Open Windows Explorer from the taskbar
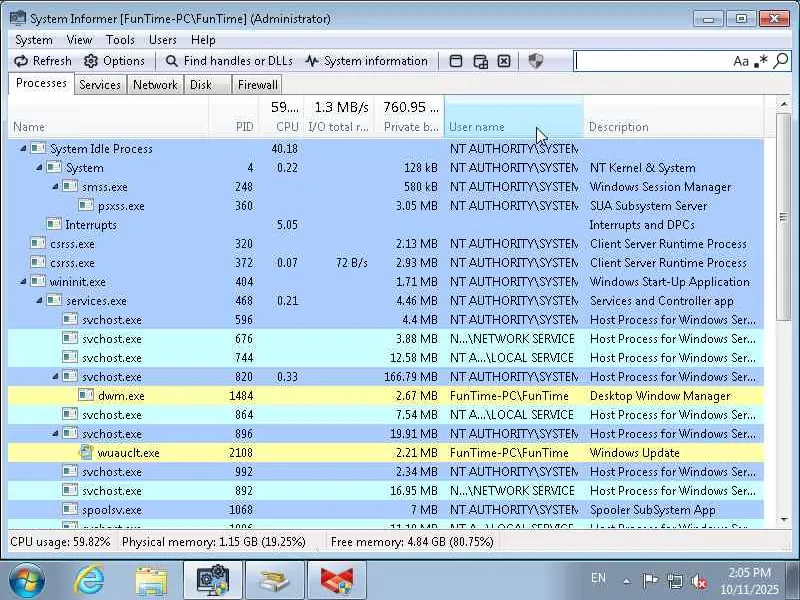 [x=151, y=581]
